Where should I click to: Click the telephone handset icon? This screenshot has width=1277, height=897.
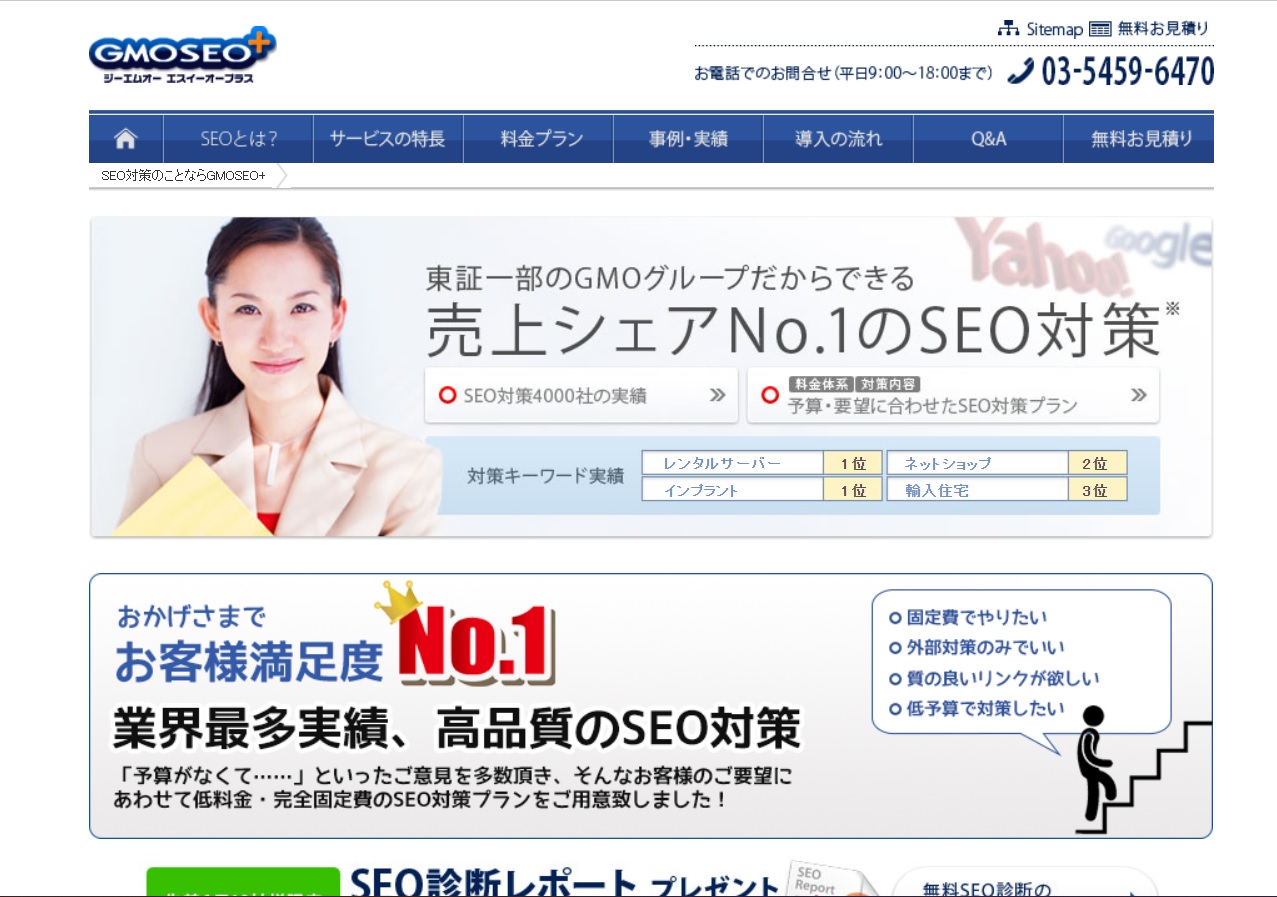(1020, 71)
